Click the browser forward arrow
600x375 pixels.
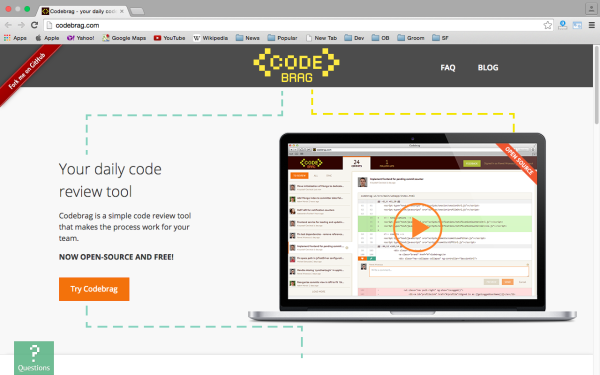(21, 25)
